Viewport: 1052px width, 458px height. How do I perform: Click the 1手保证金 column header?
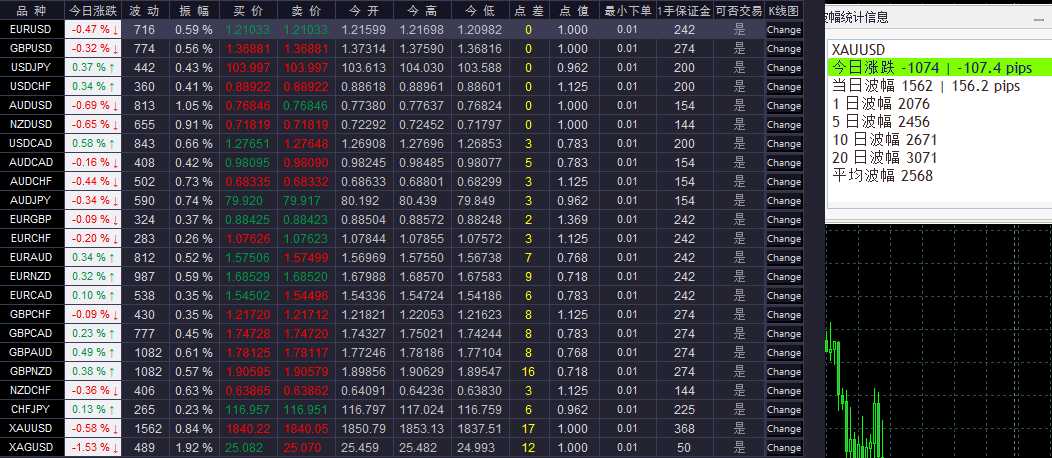[684, 11]
